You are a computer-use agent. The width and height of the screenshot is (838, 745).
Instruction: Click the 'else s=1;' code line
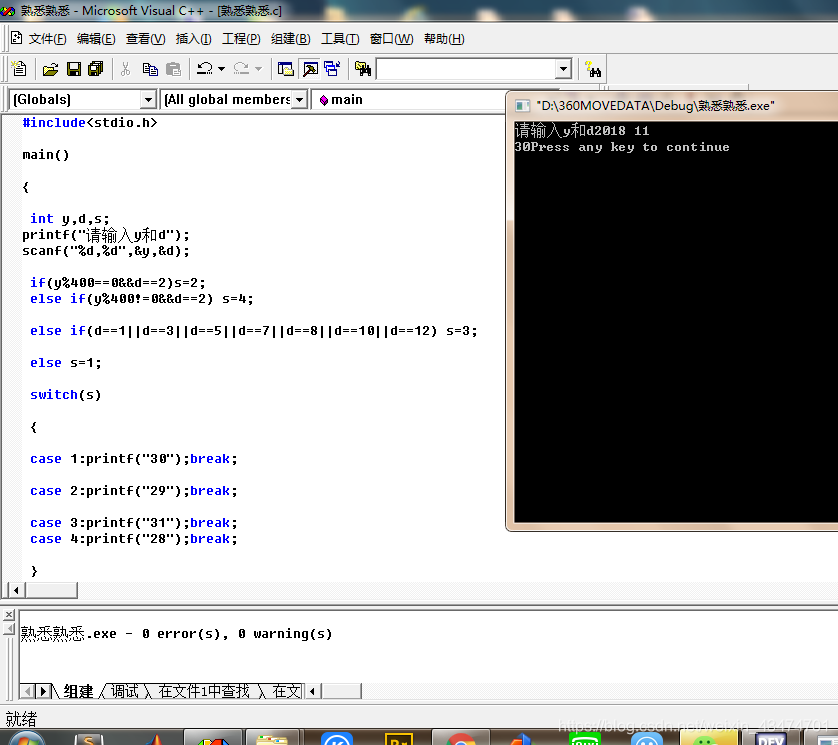point(65,363)
